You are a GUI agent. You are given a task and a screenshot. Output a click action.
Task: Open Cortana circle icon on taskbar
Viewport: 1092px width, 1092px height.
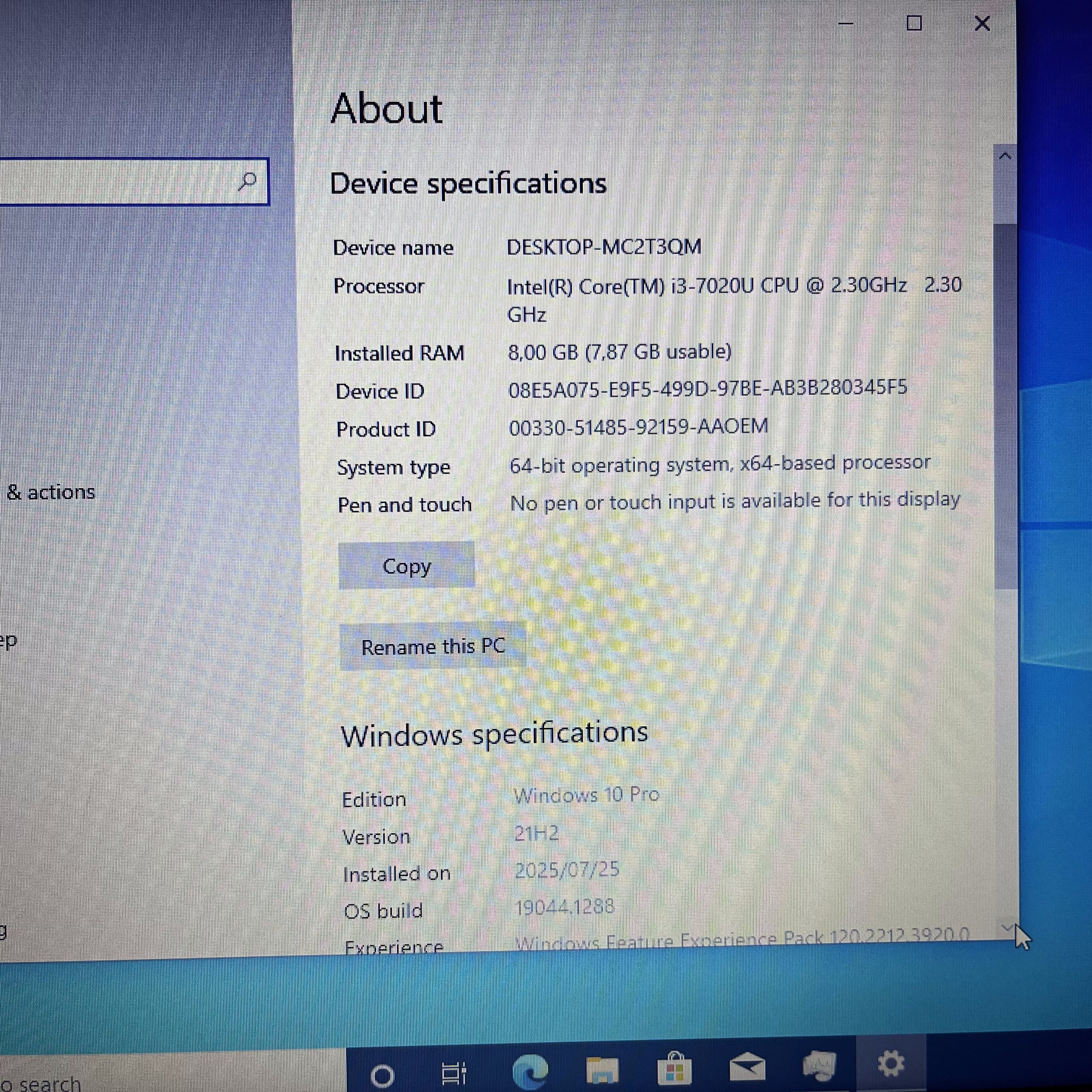click(383, 1074)
